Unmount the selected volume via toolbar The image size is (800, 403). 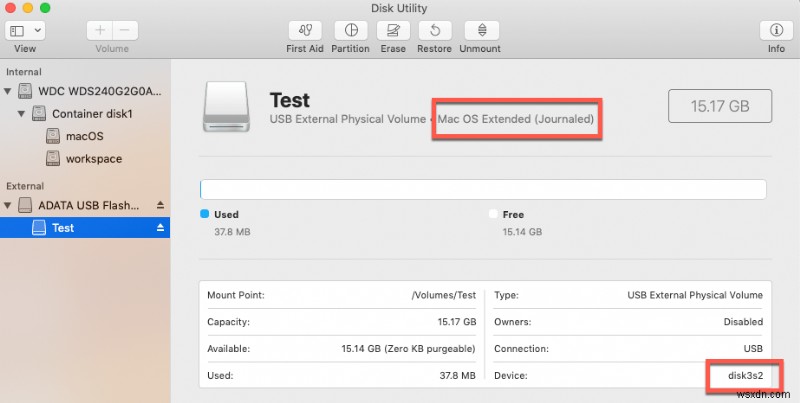pyautogui.click(x=482, y=30)
